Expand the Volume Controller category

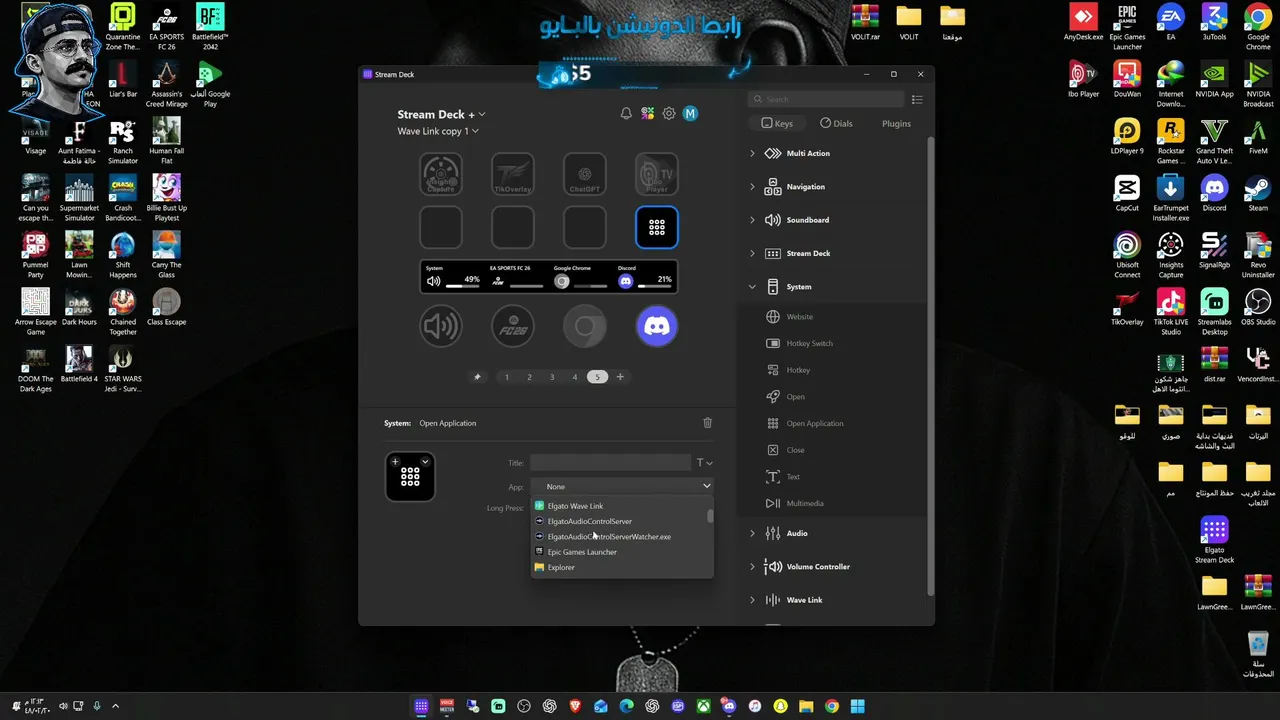point(753,567)
